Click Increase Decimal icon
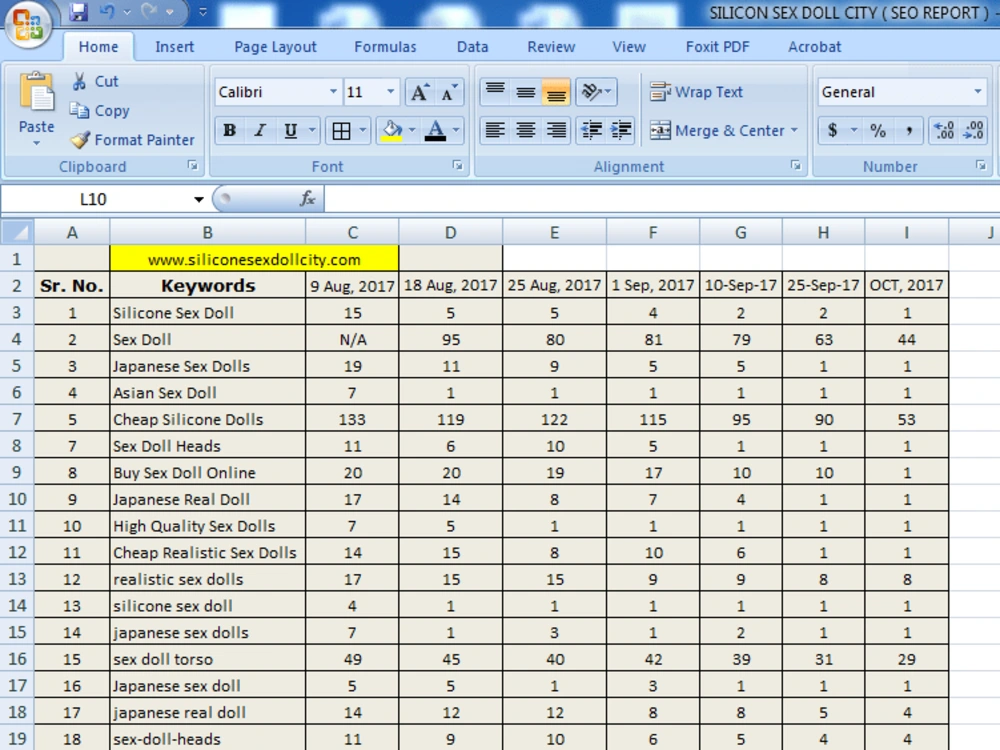 pos(943,130)
